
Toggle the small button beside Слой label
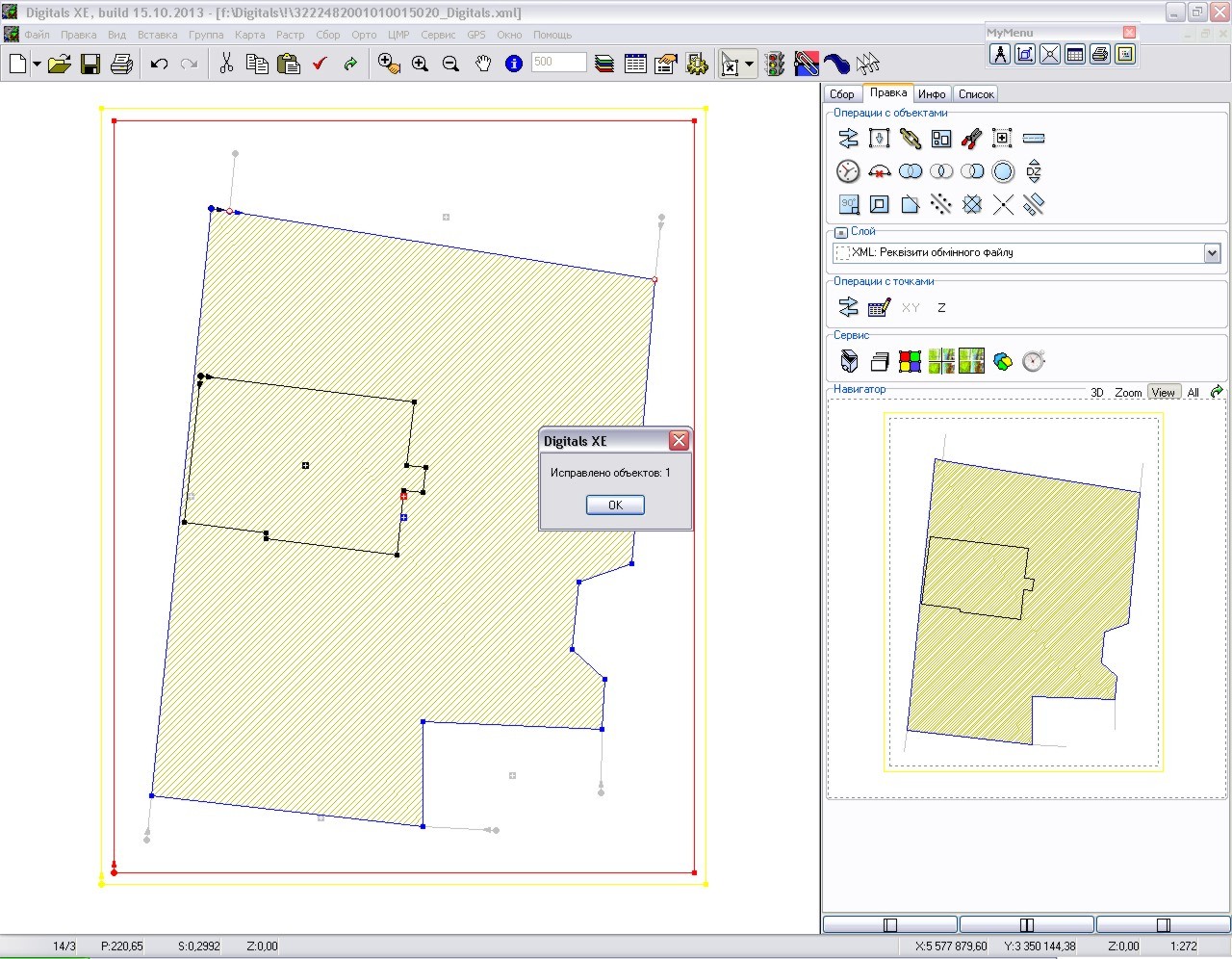pos(840,232)
